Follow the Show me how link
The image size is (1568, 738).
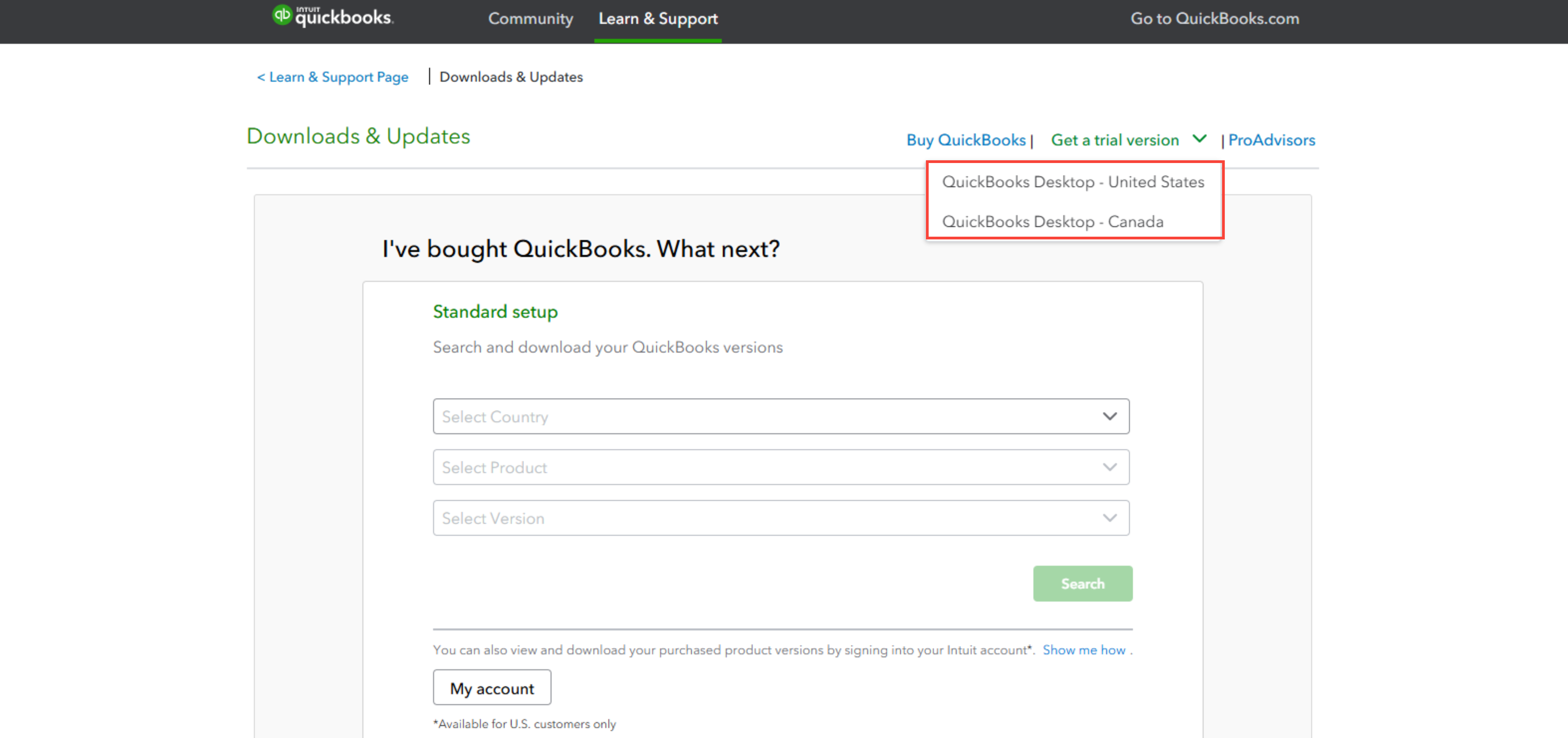point(1084,650)
